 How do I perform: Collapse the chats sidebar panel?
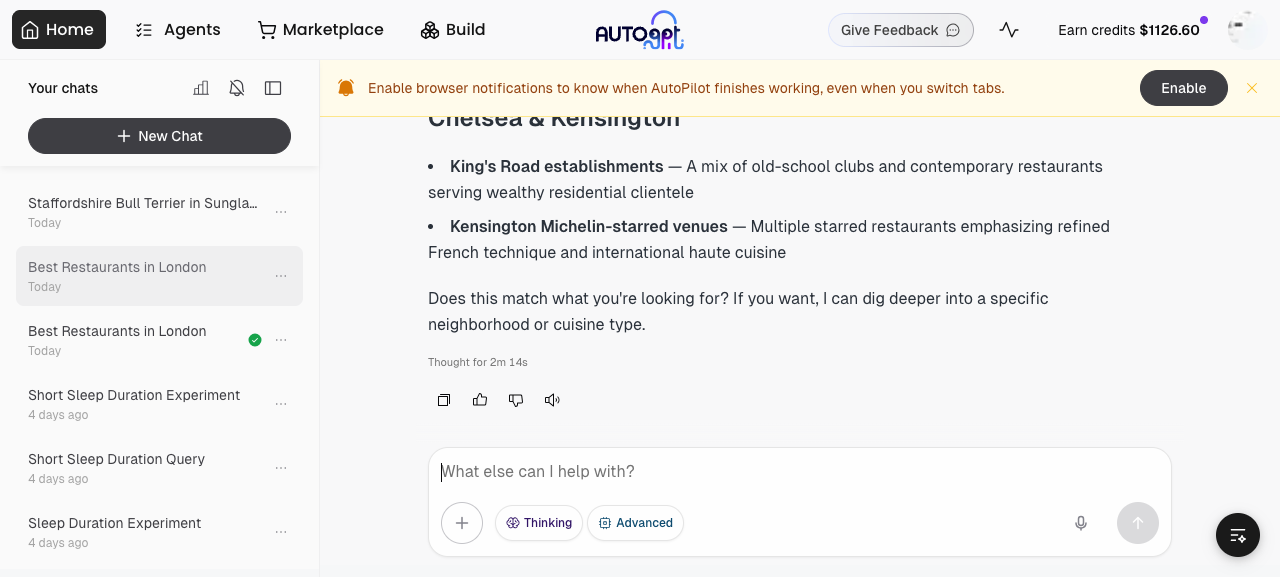(273, 88)
